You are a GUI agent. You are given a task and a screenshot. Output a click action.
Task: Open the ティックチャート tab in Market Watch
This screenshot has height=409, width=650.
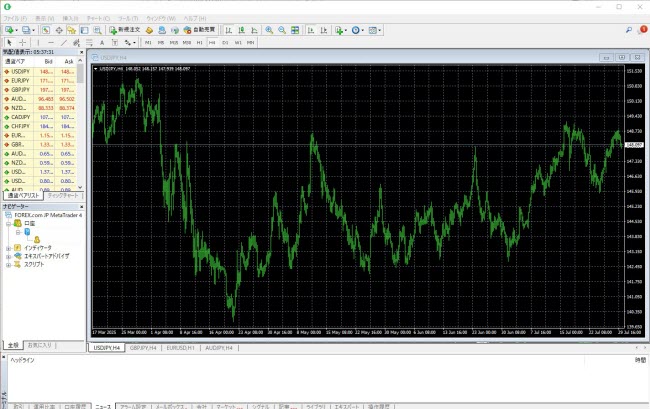coord(63,195)
